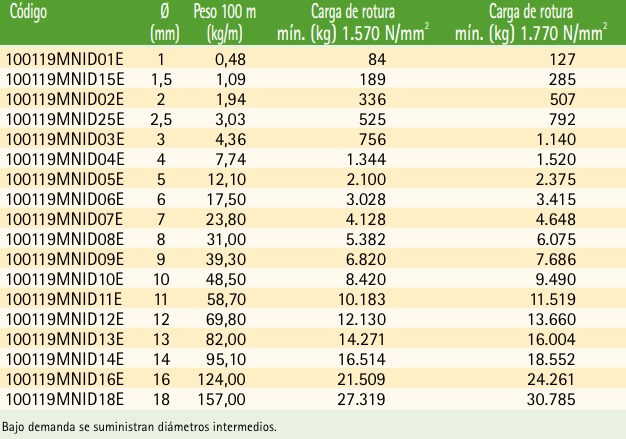Select the footnote about diámetros intermedios

coord(139,427)
